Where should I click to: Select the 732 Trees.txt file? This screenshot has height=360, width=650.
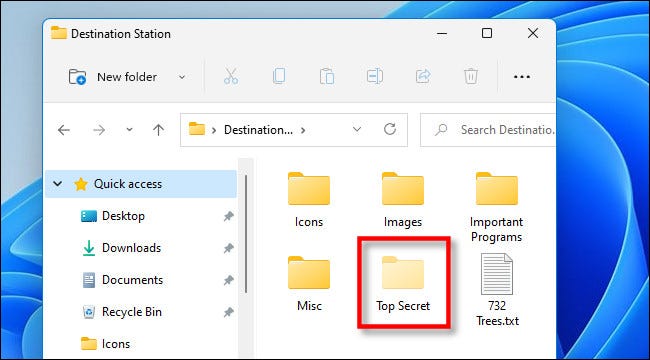coord(497,289)
